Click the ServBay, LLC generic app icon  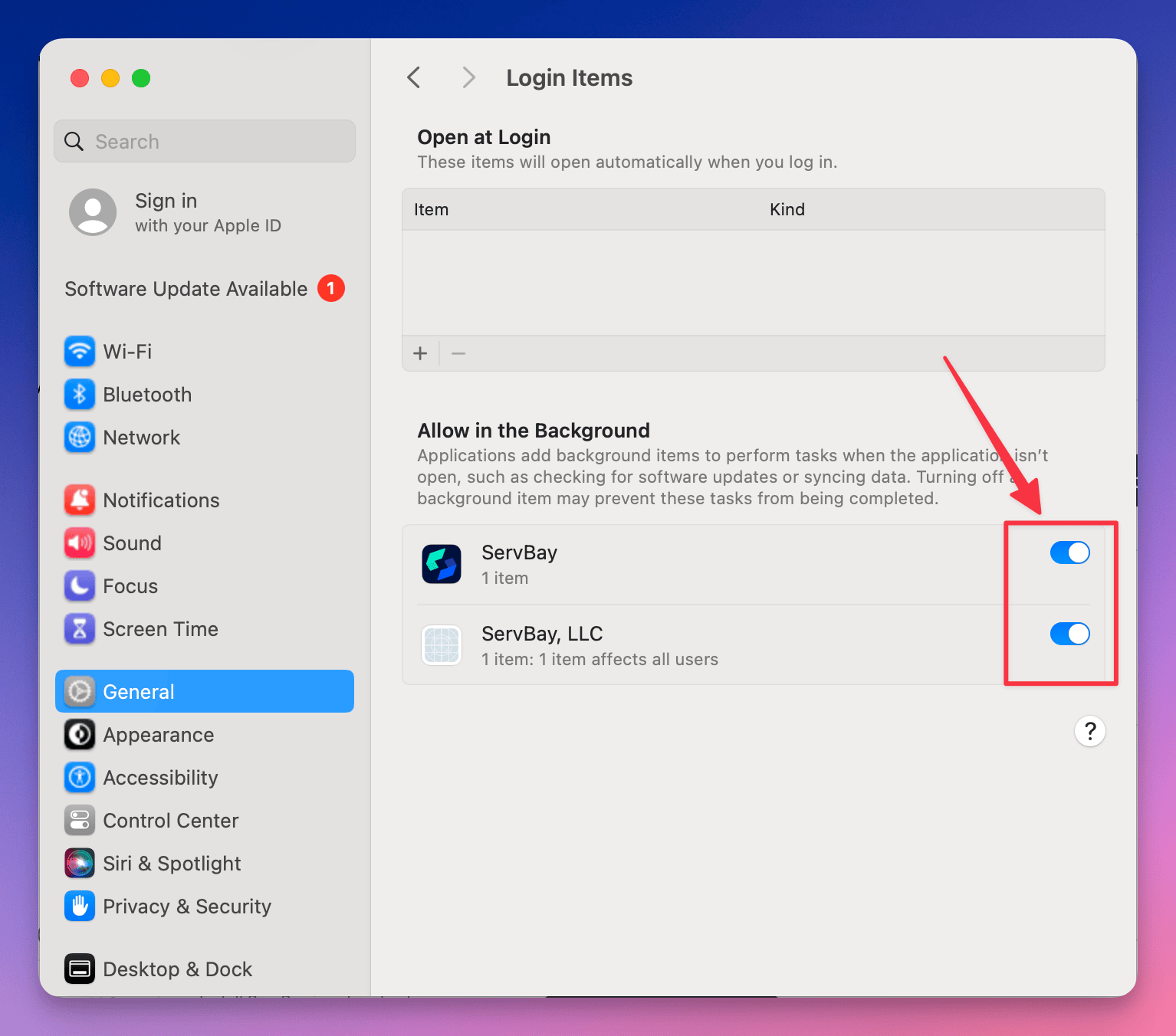[x=442, y=645]
